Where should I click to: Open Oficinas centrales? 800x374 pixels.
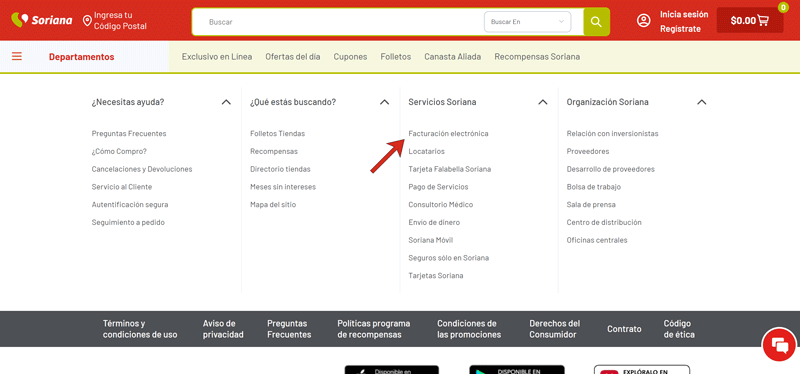click(x=597, y=240)
